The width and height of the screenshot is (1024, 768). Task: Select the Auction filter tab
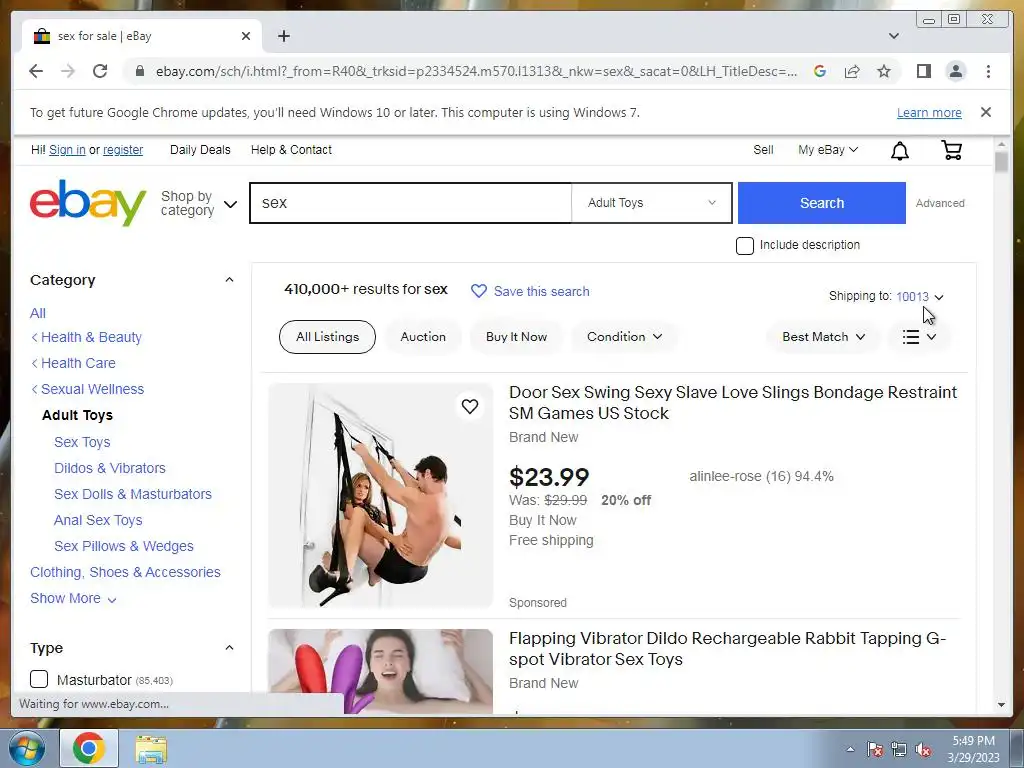[x=423, y=337]
